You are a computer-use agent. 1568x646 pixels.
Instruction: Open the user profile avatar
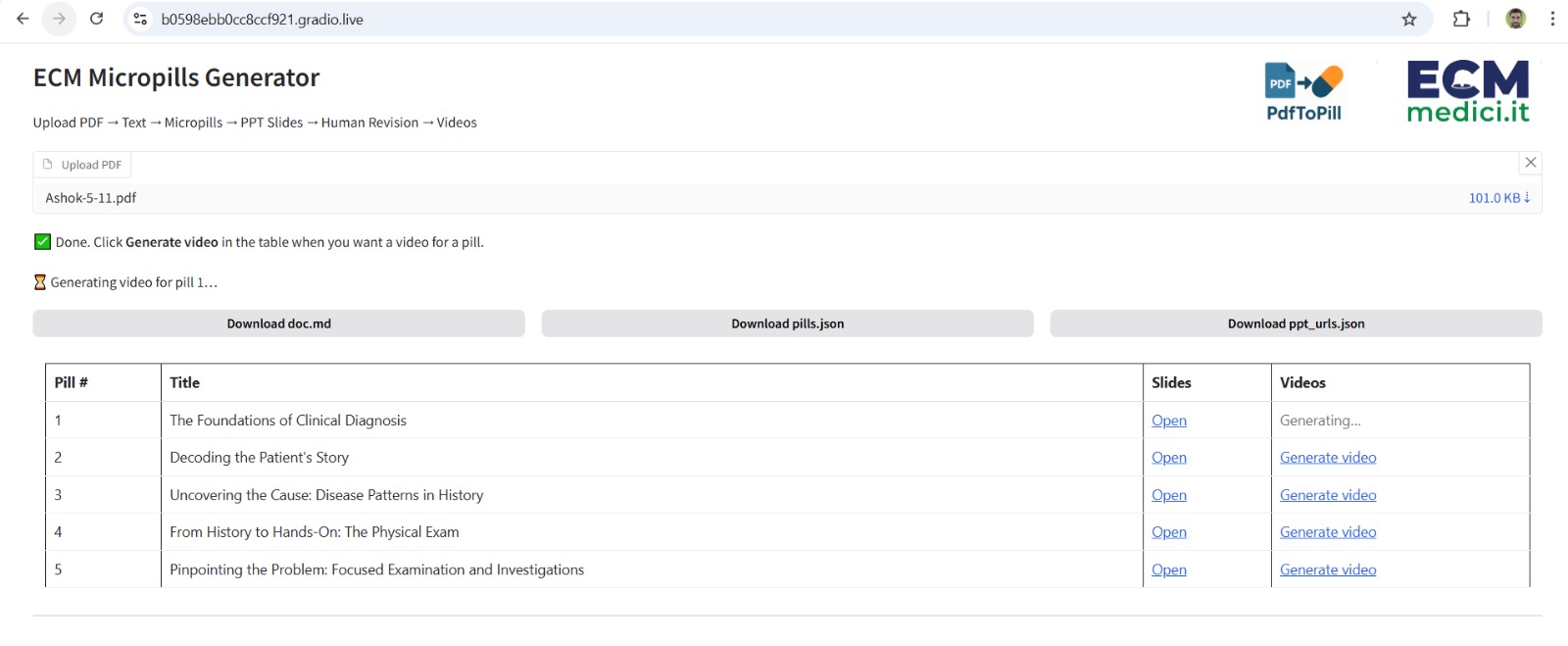[x=1515, y=20]
